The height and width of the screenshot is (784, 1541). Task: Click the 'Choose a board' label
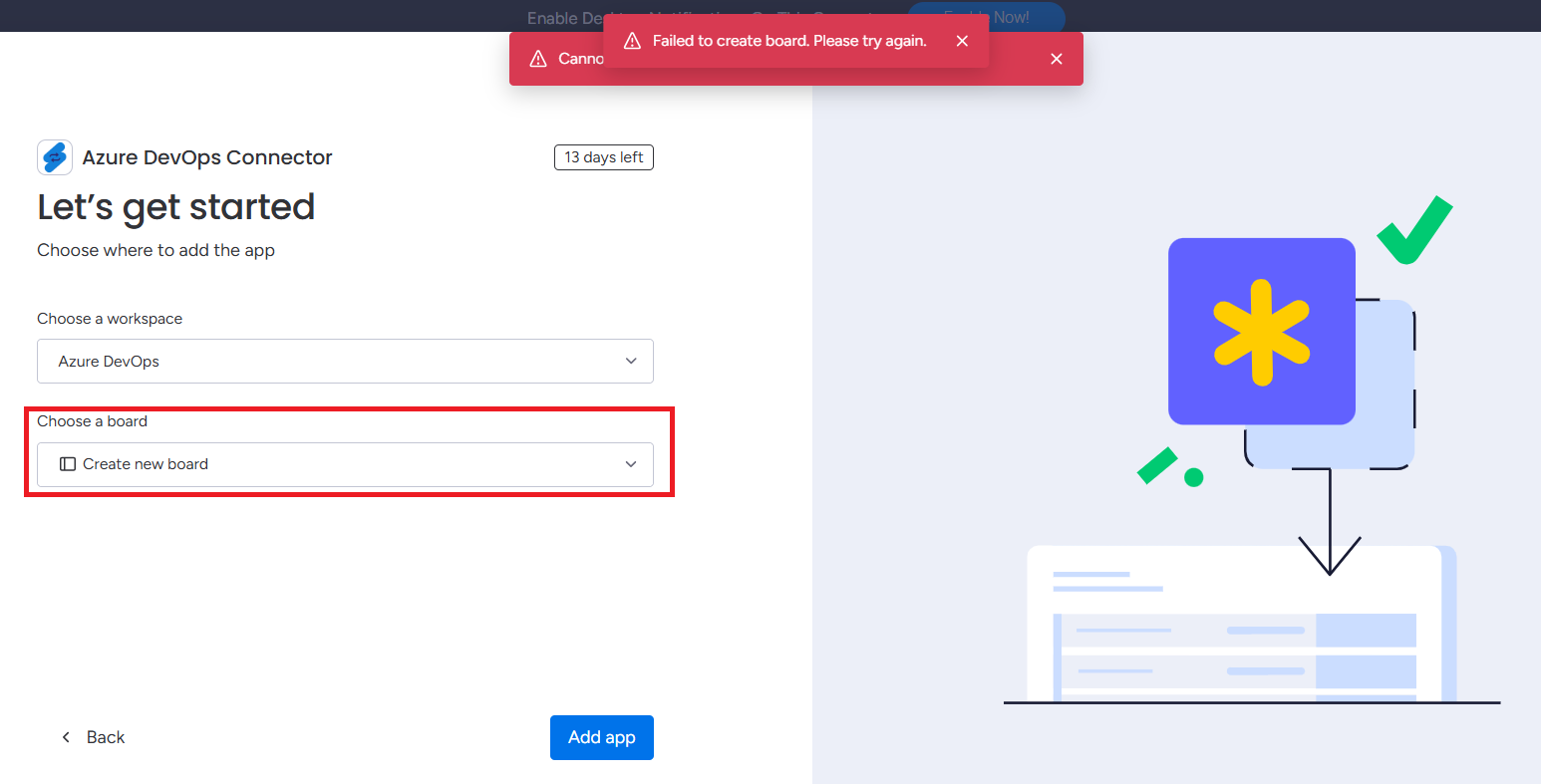93,421
